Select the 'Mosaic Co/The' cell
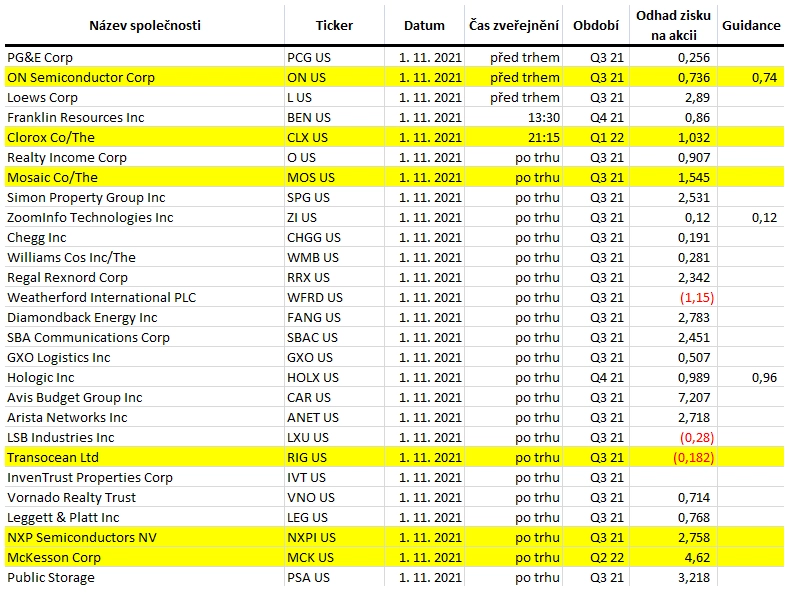The image size is (790, 594). [145, 177]
